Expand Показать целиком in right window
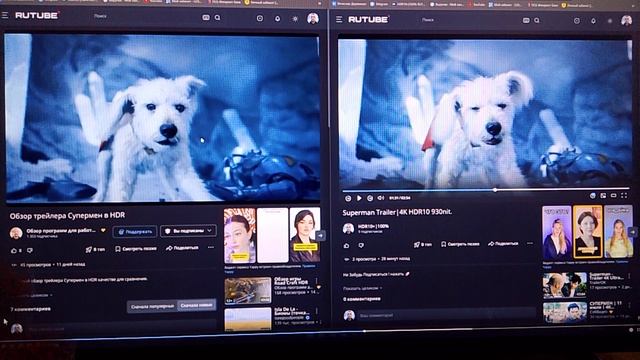 362,288
